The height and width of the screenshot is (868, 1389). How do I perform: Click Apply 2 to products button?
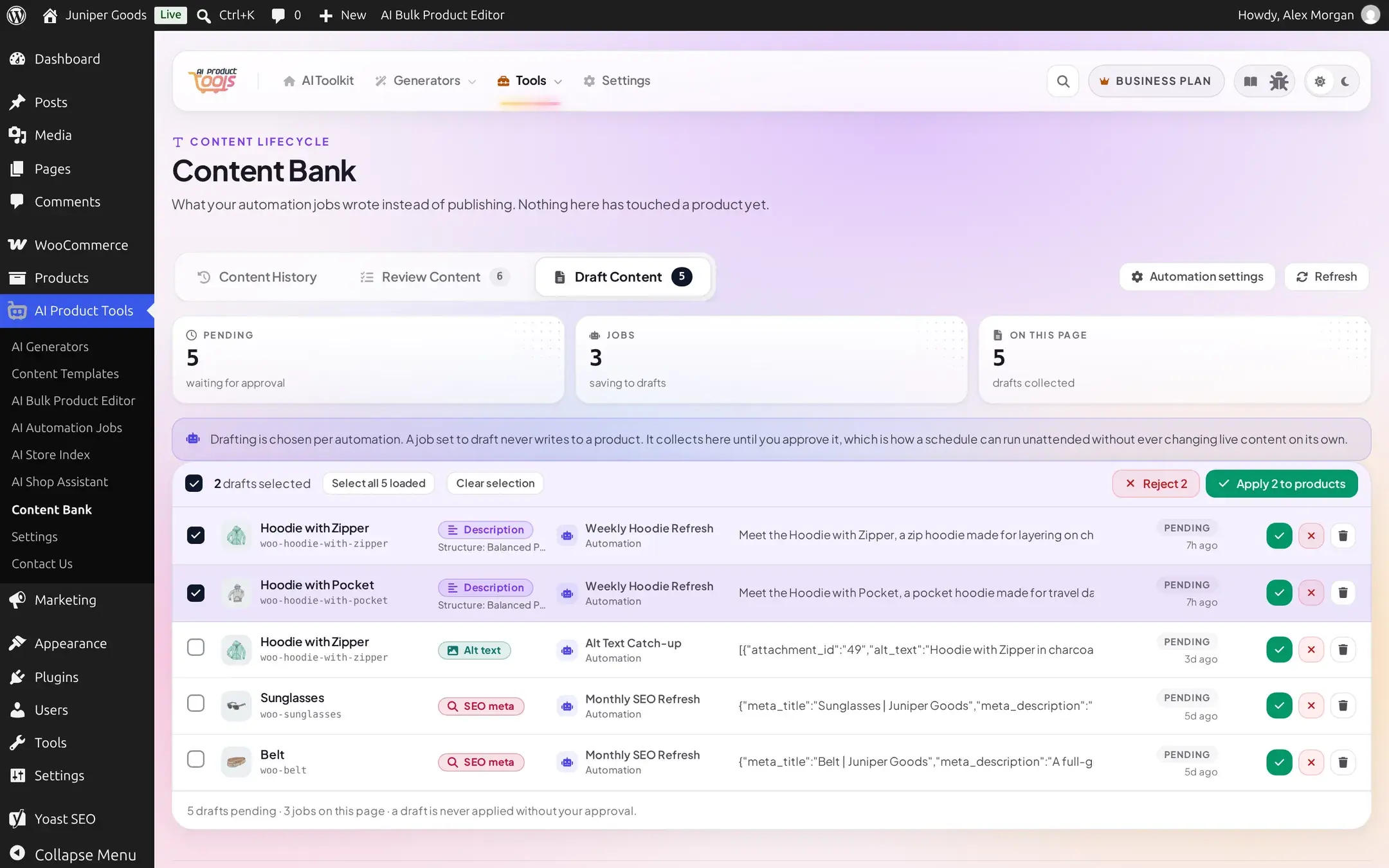click(x=1282, y=484)
